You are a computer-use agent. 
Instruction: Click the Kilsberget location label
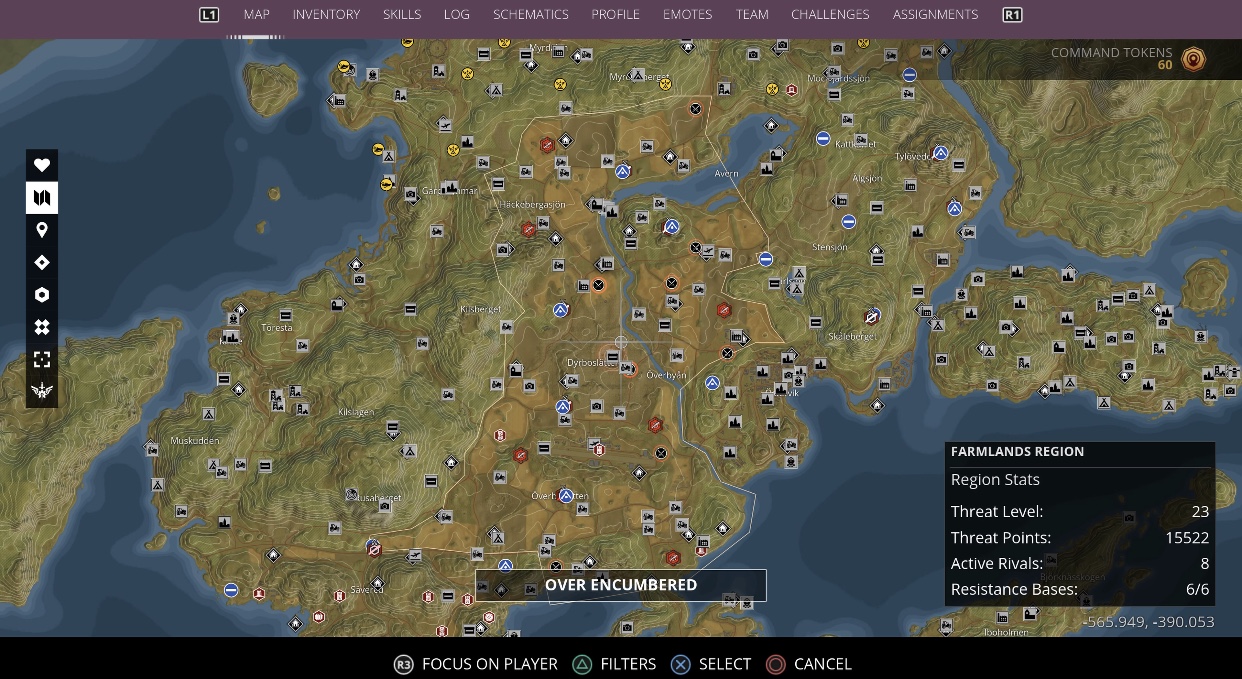click(480, 310)
